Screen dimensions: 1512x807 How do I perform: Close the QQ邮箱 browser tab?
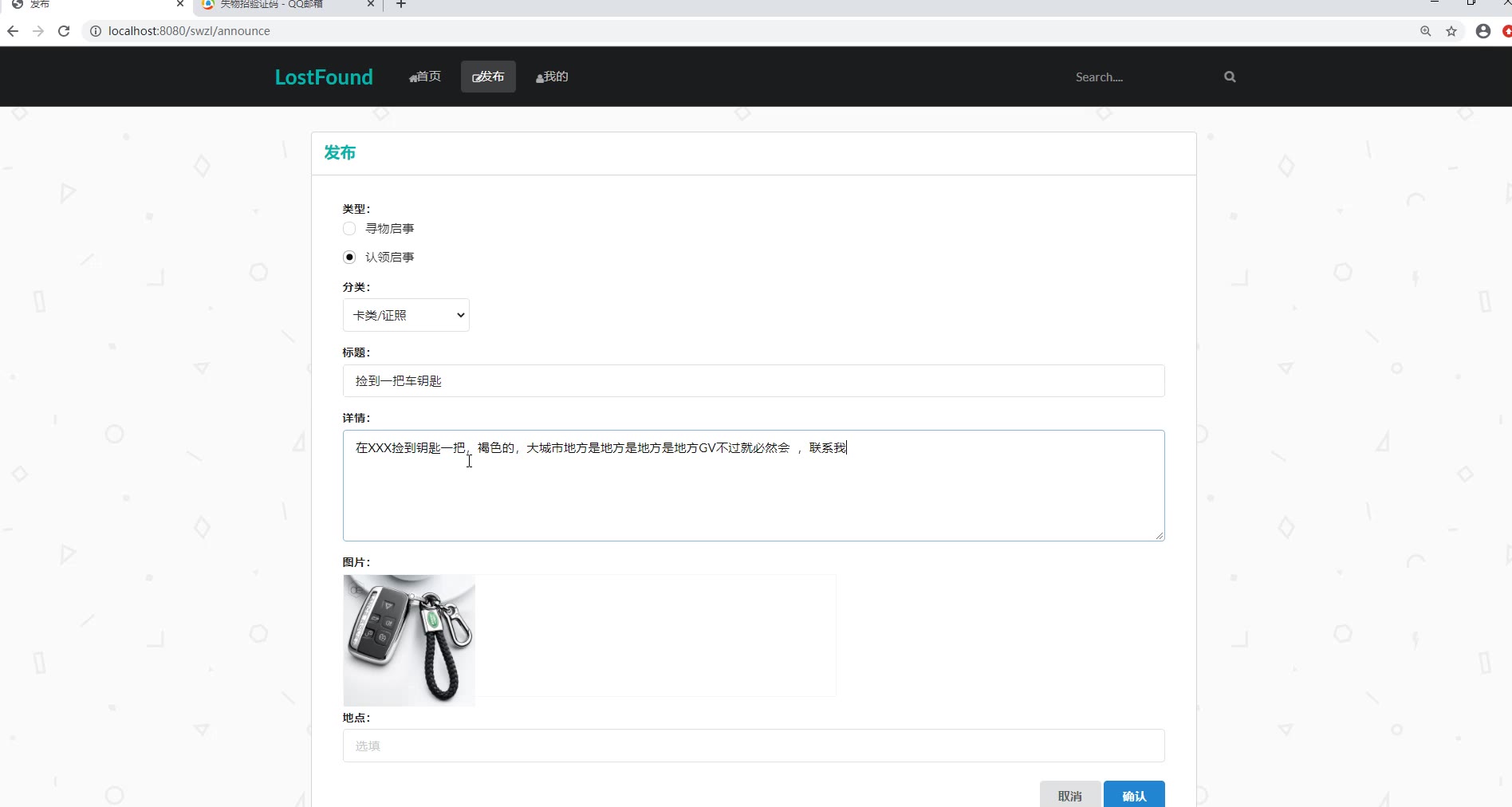[x=371, y=4]
